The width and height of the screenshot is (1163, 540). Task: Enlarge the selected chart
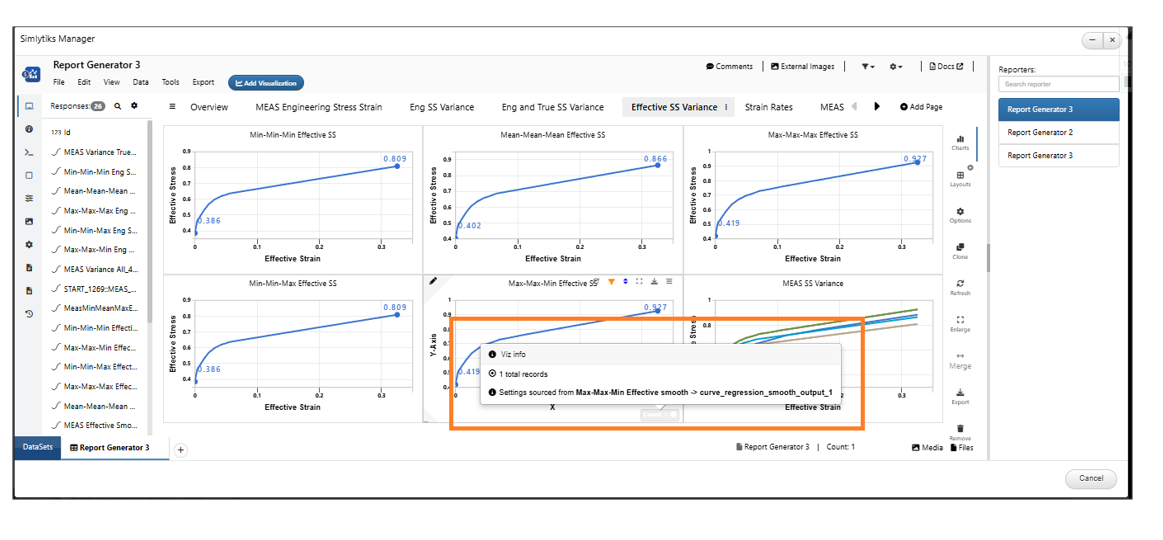[x=960, y=322]
